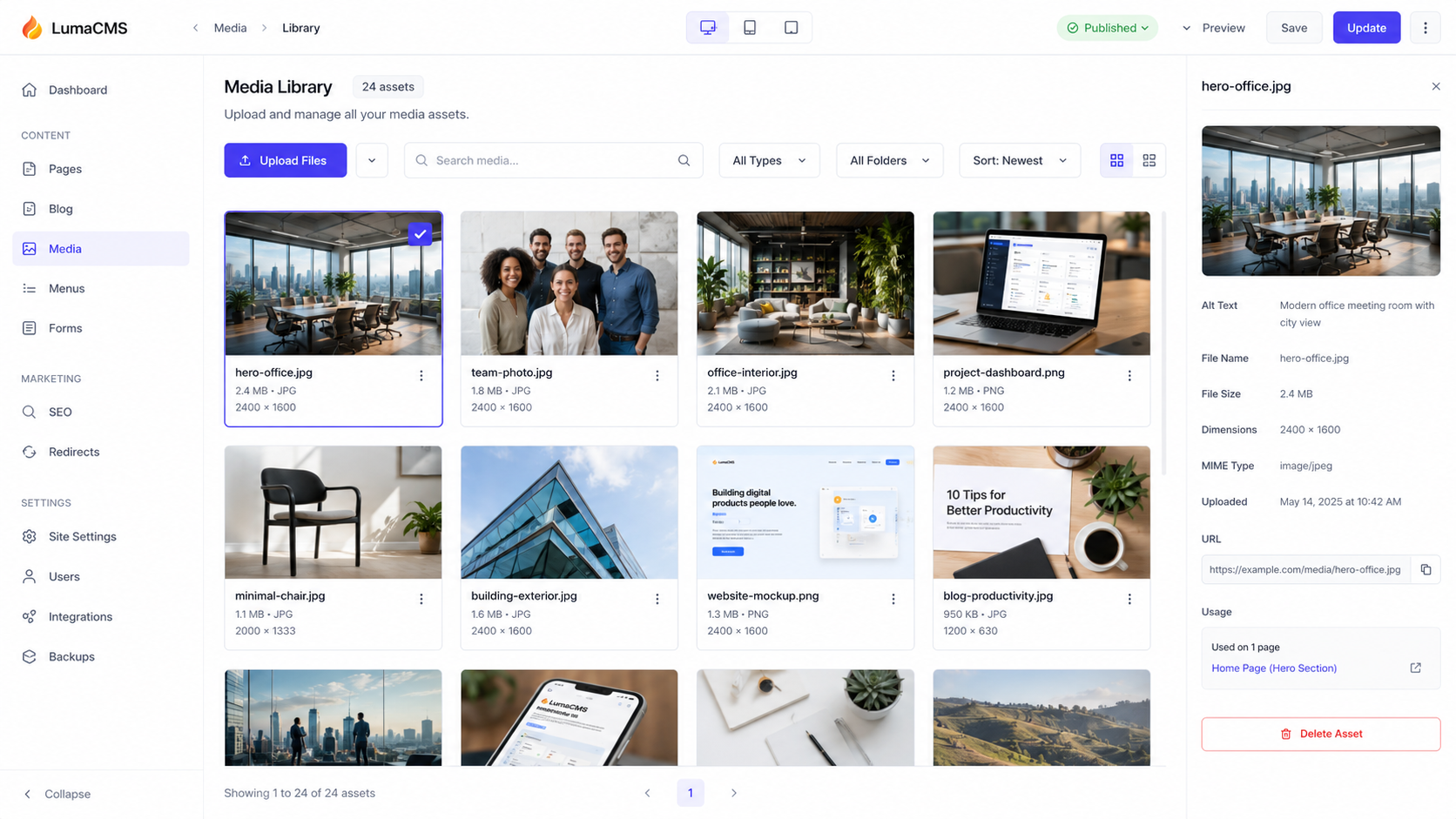
Task: Open options menu for minimal-chair.jpg card
Action: click(x=421, y=600)
